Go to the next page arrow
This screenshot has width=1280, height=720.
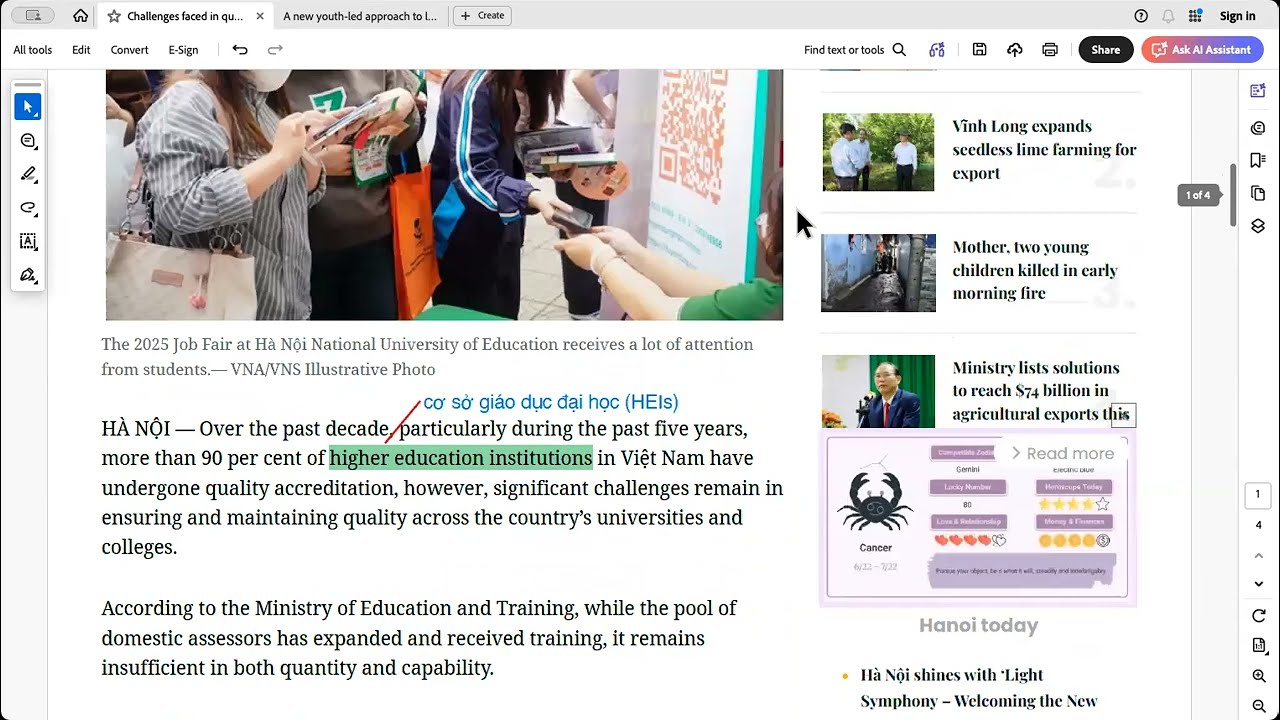click(x=1259, y=584)
